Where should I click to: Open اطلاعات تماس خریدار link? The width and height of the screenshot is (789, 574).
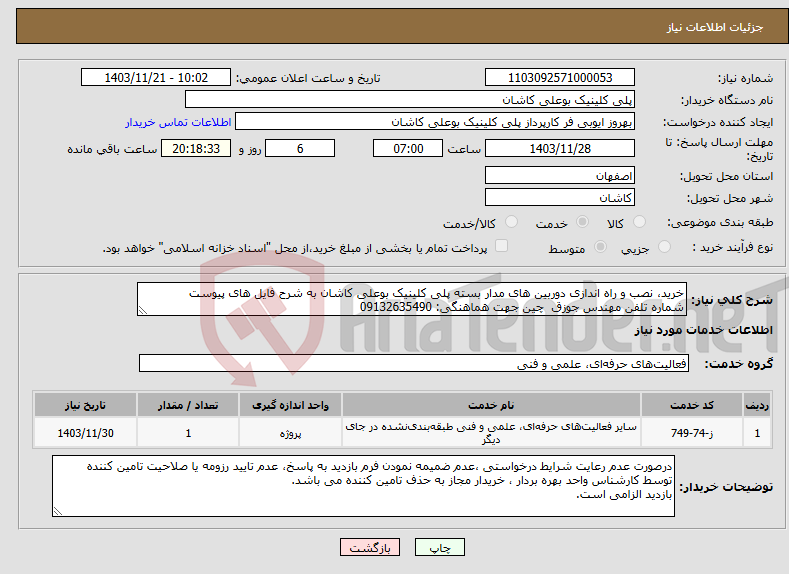pyautogui.click(x=178, y=122)
